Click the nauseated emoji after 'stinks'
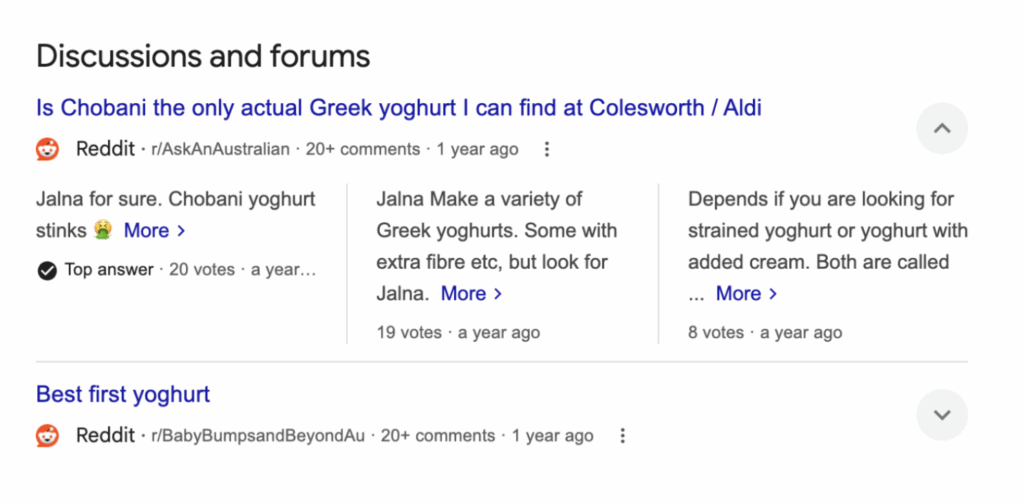This screenshot has width=1024, height=502. pyautogui.click(x=102, y=231)
